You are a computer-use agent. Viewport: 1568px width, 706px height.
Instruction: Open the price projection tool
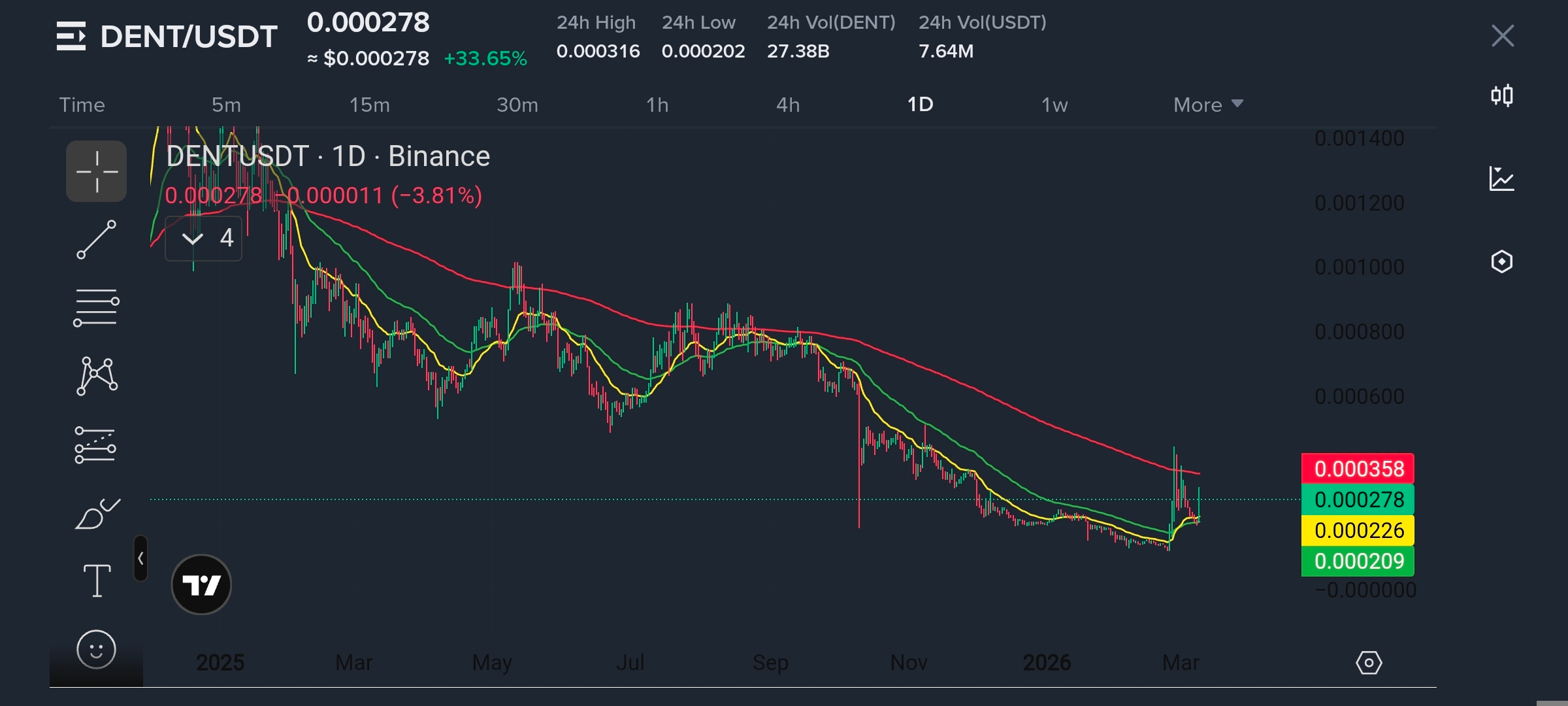[95, 445]
